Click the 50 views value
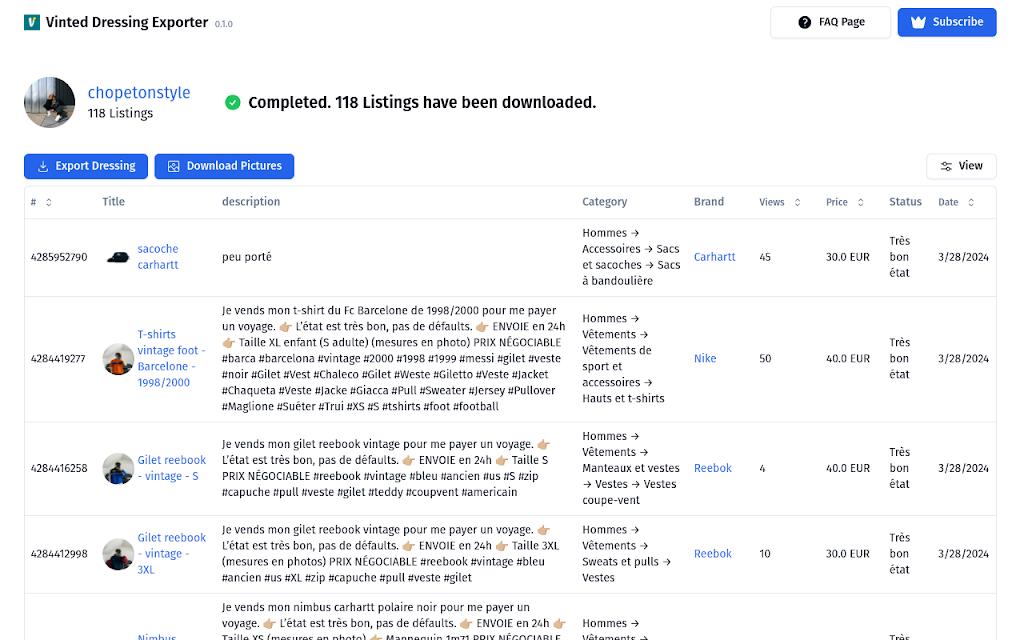Image resolution: width=1024 pixels, height=640 pixels. pos(765,359)
